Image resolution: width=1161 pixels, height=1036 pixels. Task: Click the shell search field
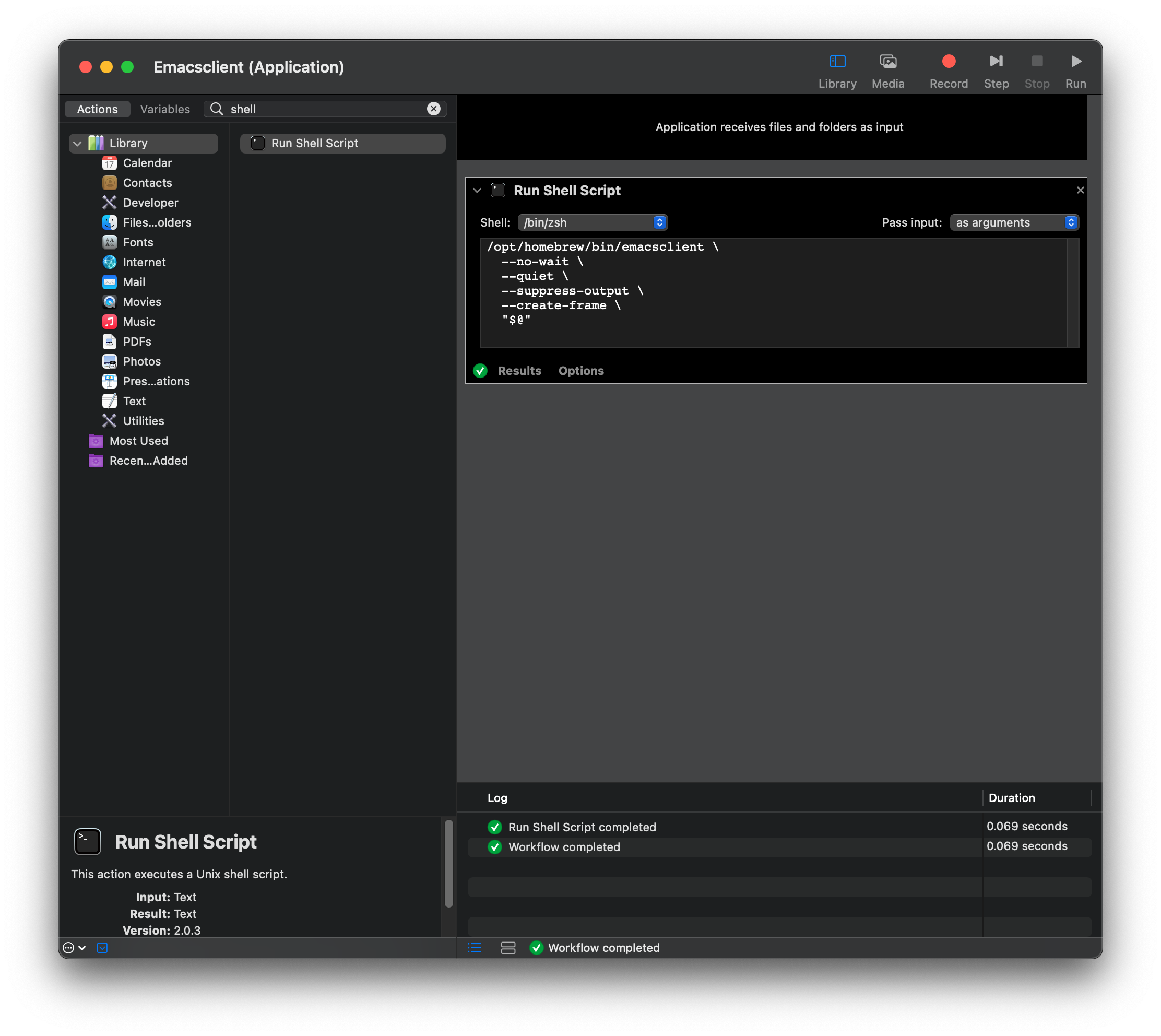pos(325,109)
